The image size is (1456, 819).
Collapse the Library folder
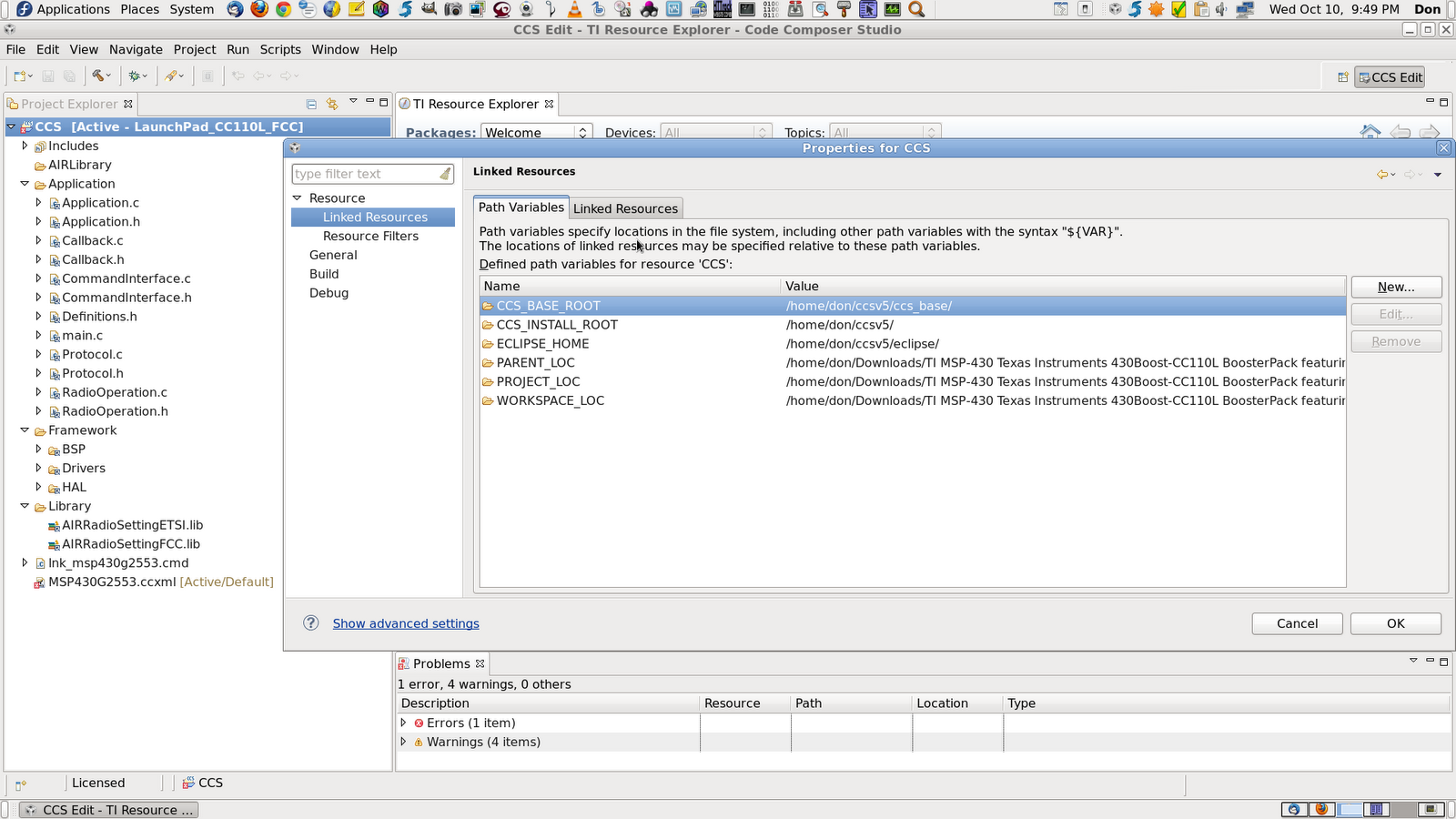tap(25, 506)
